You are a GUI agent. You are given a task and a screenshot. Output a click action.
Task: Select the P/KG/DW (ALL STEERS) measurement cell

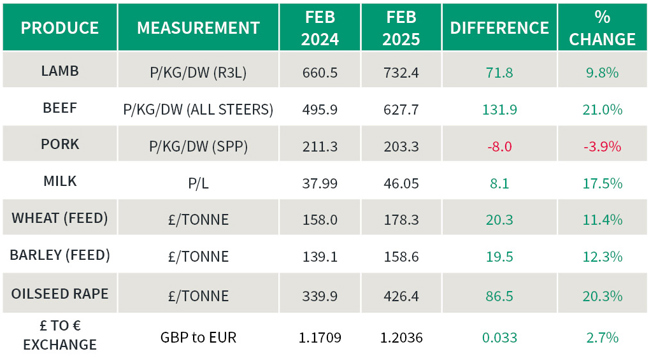tap(198, 109)
